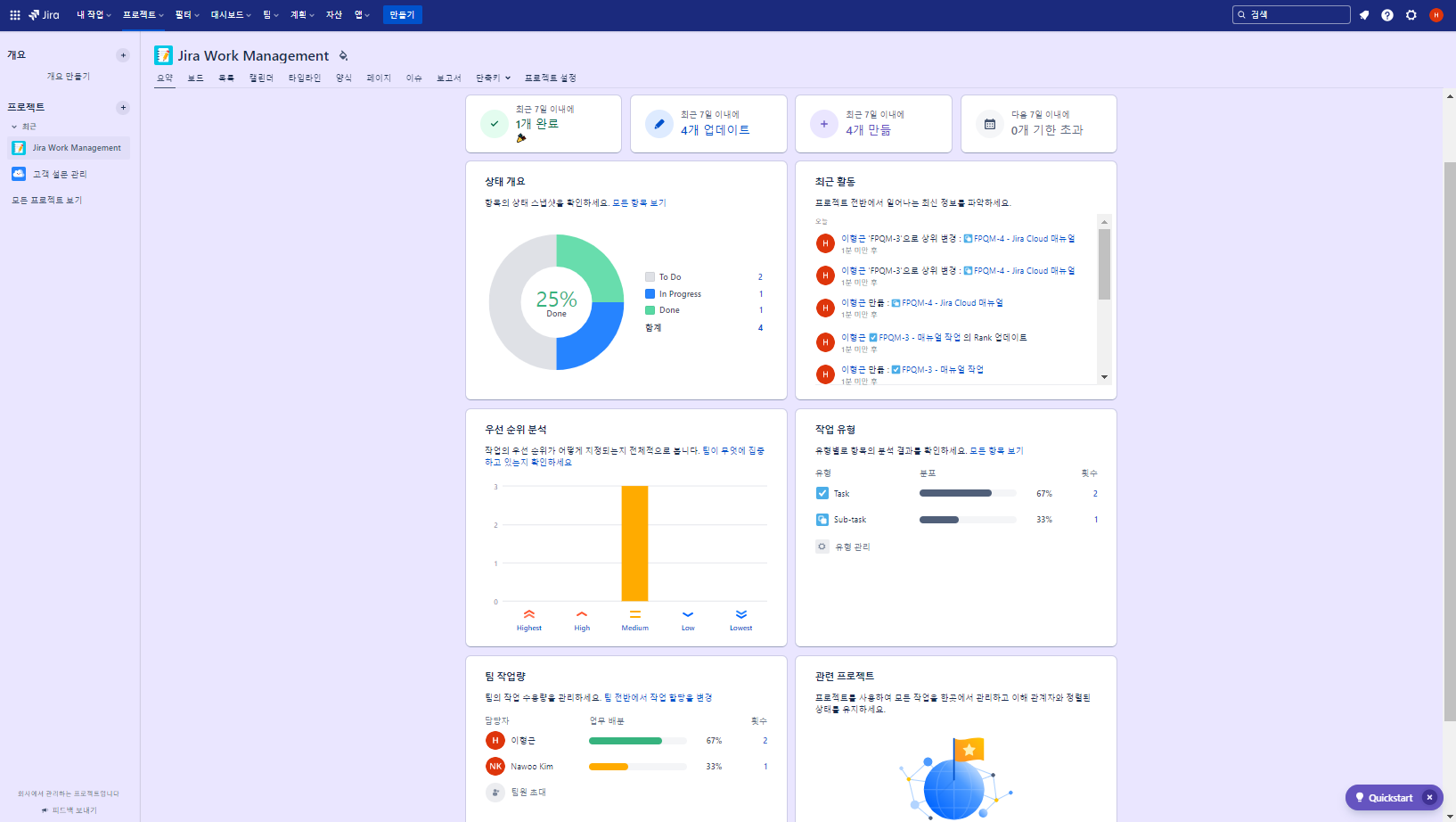
Task: Expand the 팀 dropdown menu
Action: click(x=271, y=15)
